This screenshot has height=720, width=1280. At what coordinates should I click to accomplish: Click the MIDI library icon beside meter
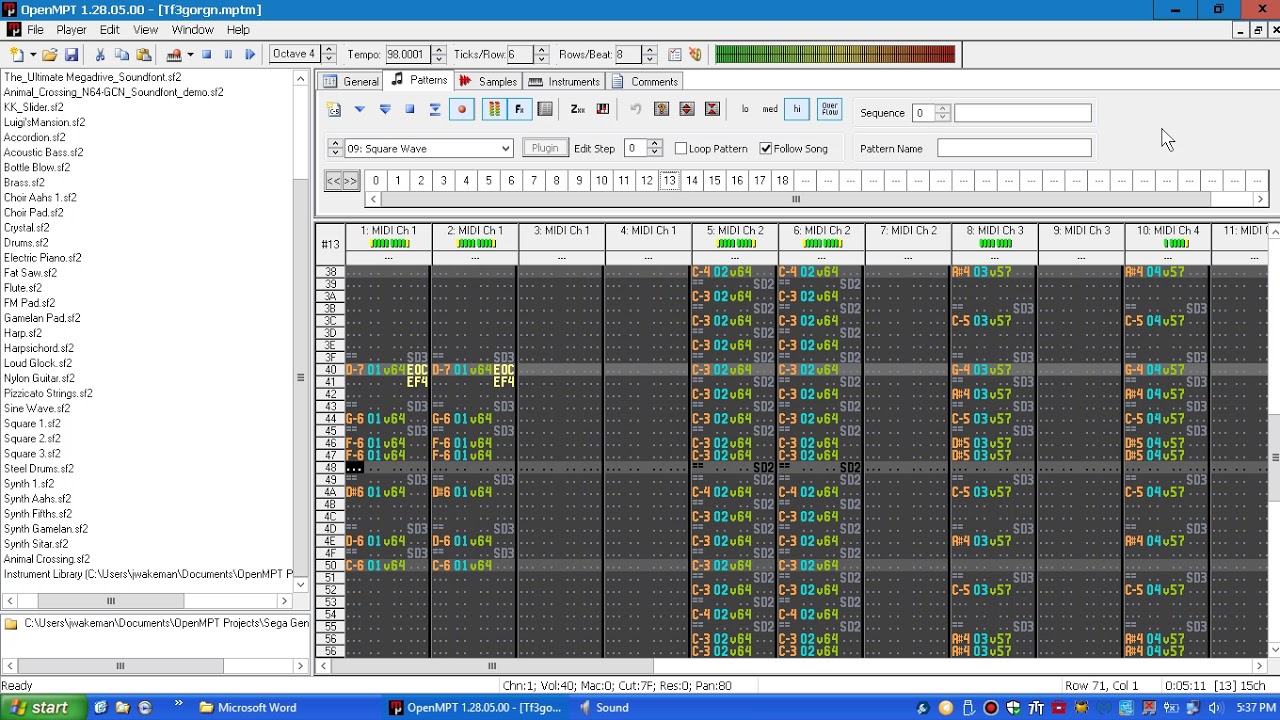(x=696, y=55)
